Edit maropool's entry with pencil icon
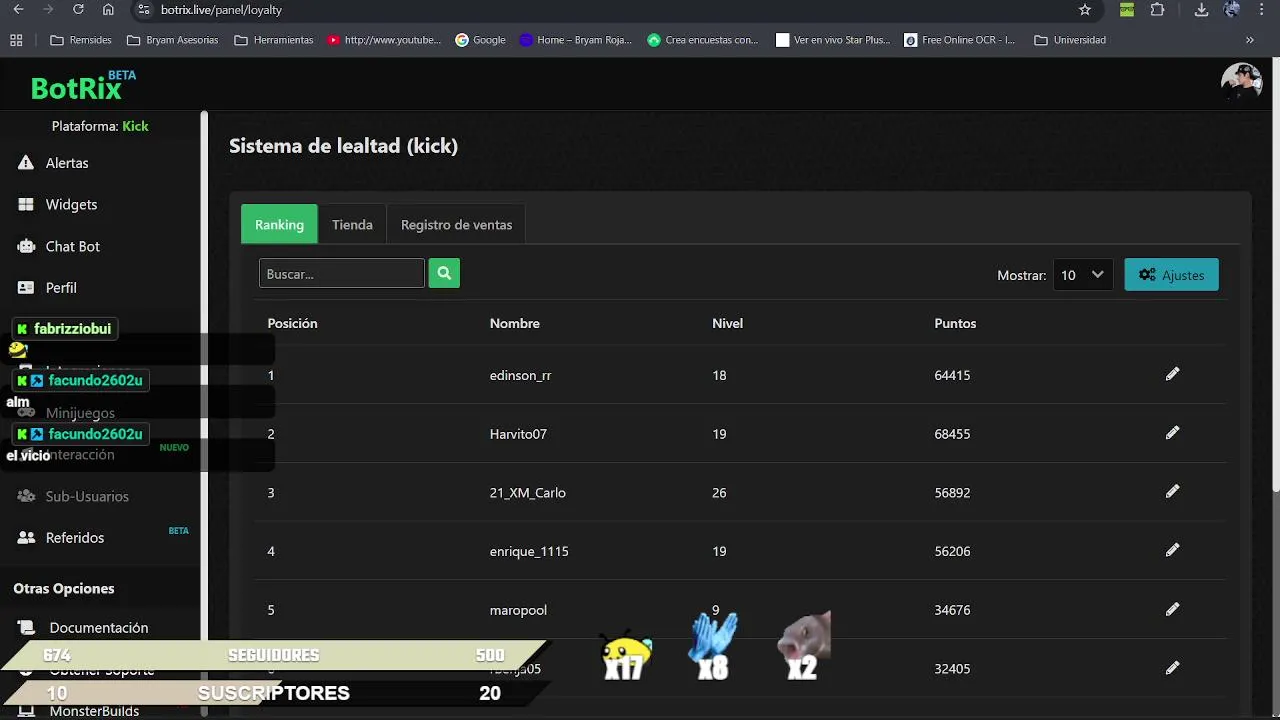1280x720 pixels. coord(1172,609)
